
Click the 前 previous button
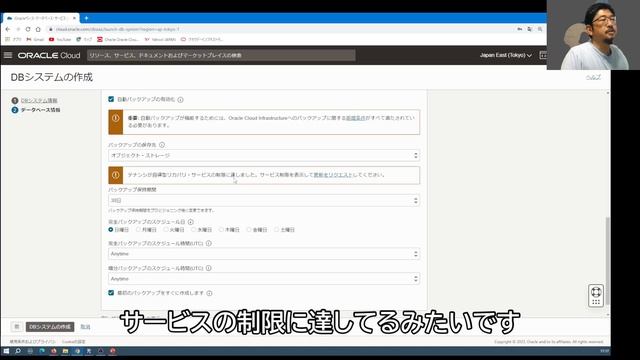(17, 327)
